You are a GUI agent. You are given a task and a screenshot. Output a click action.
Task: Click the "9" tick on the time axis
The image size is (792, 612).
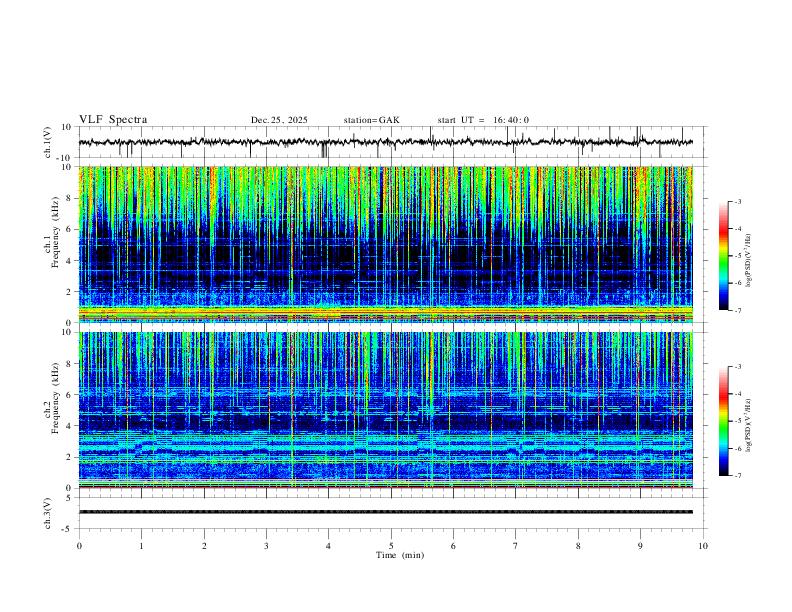point(640,546)
